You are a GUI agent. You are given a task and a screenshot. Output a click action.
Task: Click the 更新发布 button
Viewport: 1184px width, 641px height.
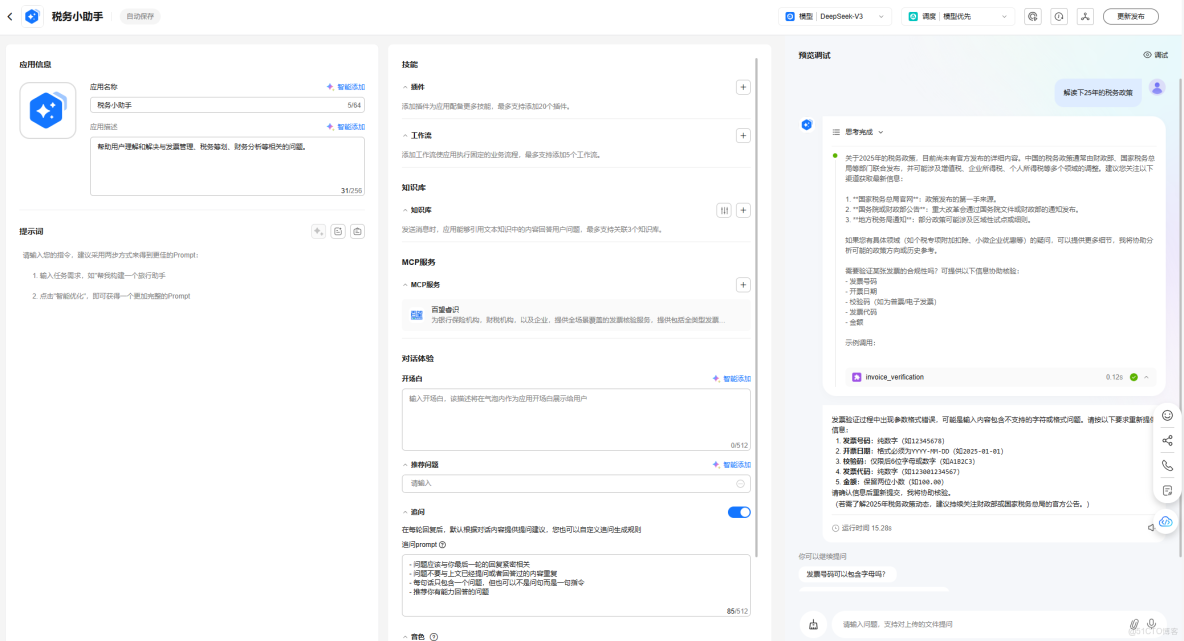(1131, 16)
